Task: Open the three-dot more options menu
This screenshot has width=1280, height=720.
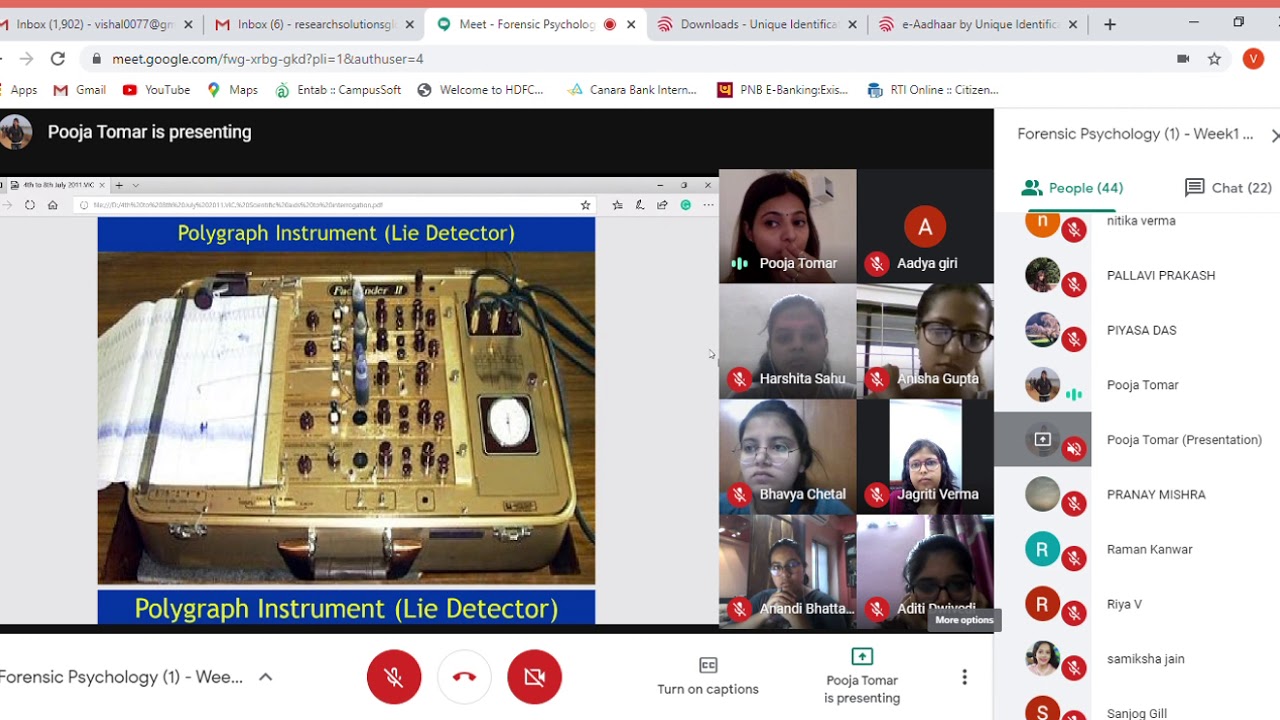Action: click(x=964, y=677)
